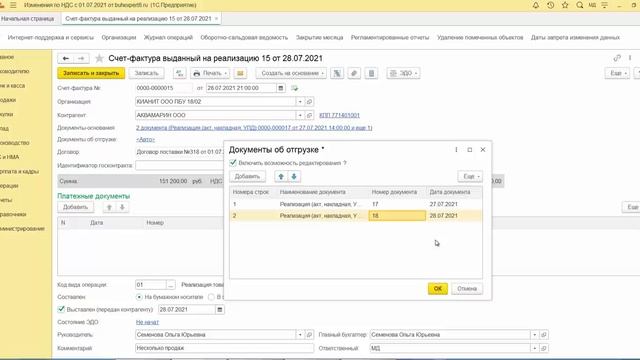The height and width of the screenshot is (360, 640).
Task: Select electronic form radio button
Action: [211, 297]
